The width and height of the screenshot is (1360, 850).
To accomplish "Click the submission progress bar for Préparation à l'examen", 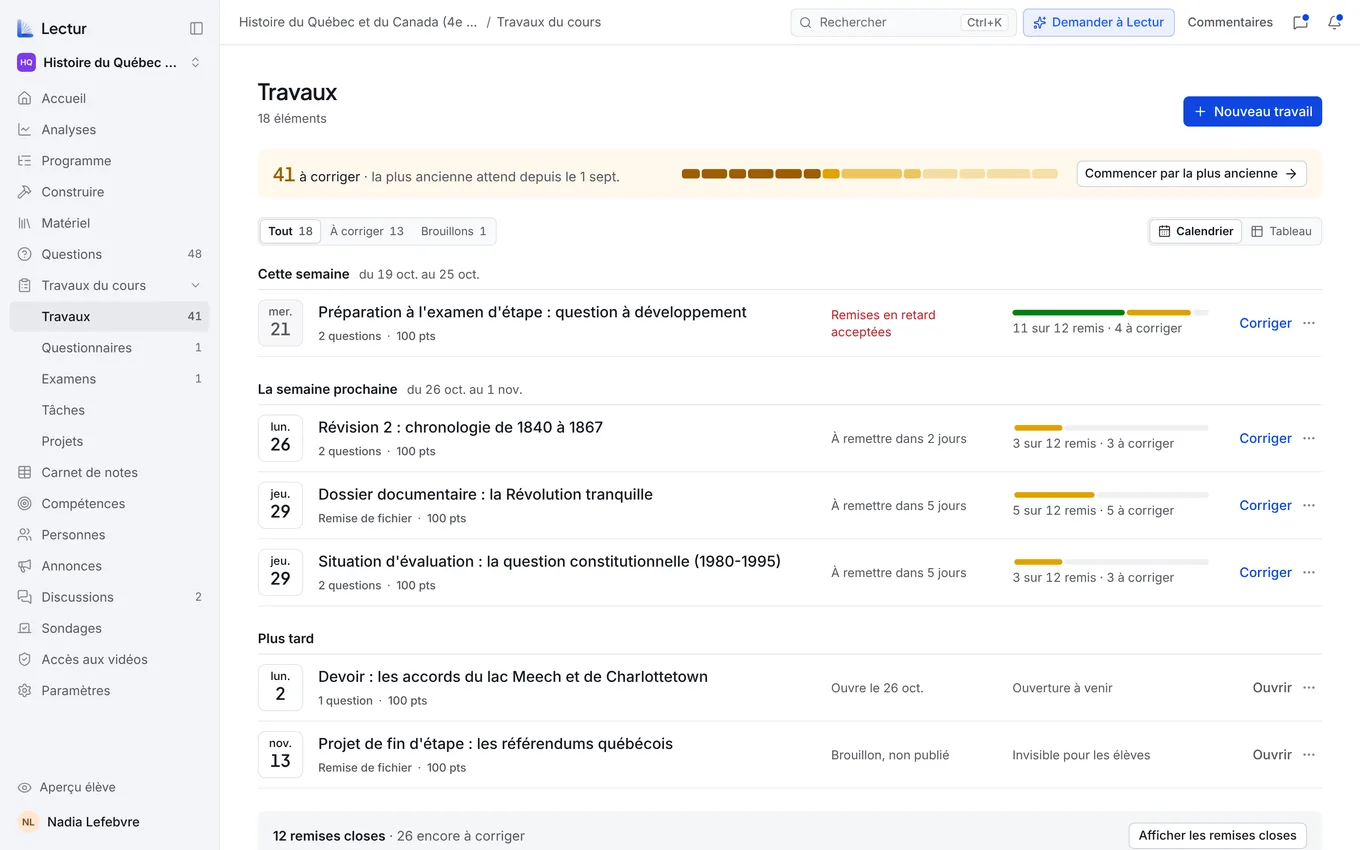I will (1110, 312).
